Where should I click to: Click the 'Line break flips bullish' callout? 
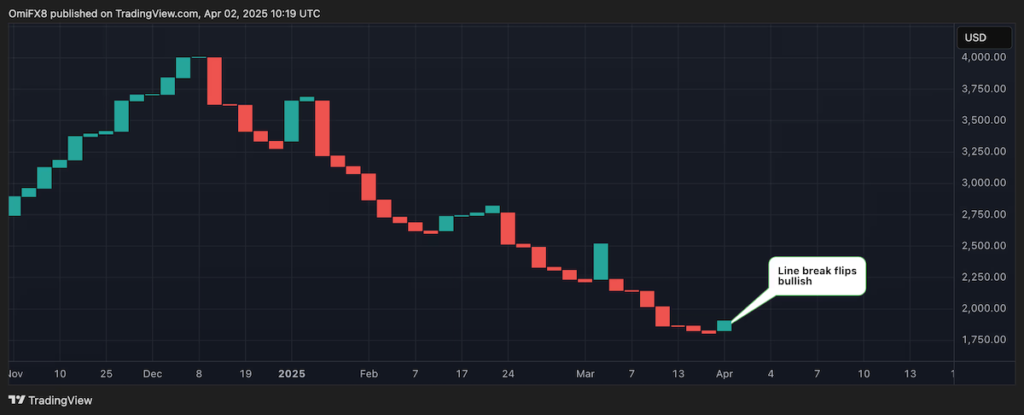pyautogui.click(x=817, y=275)
